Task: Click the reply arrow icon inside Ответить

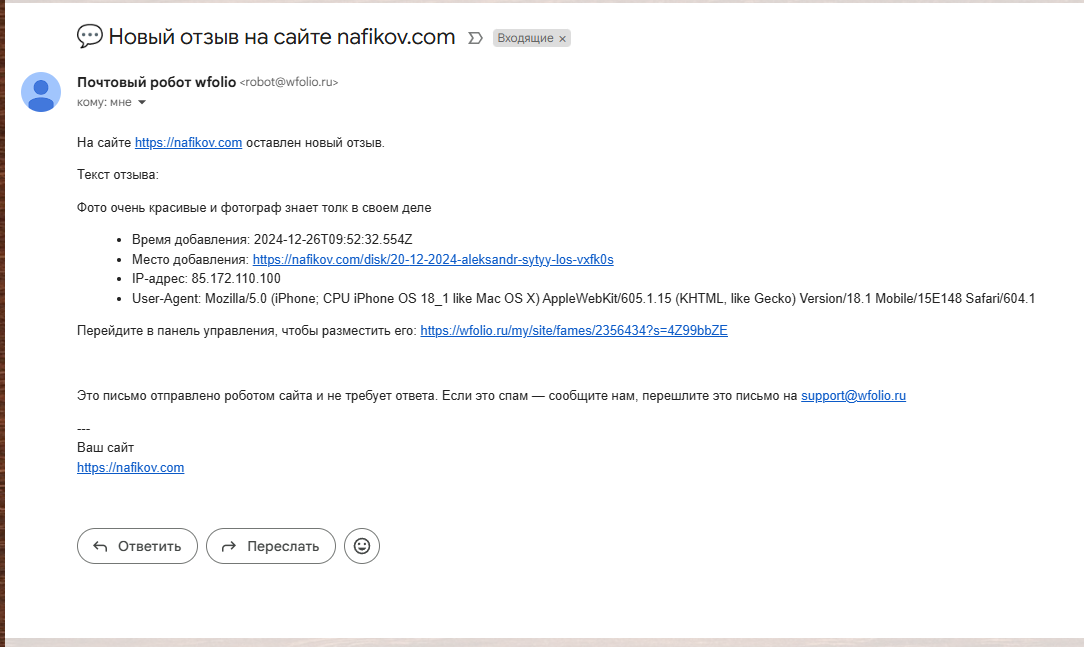Action: 100,546
